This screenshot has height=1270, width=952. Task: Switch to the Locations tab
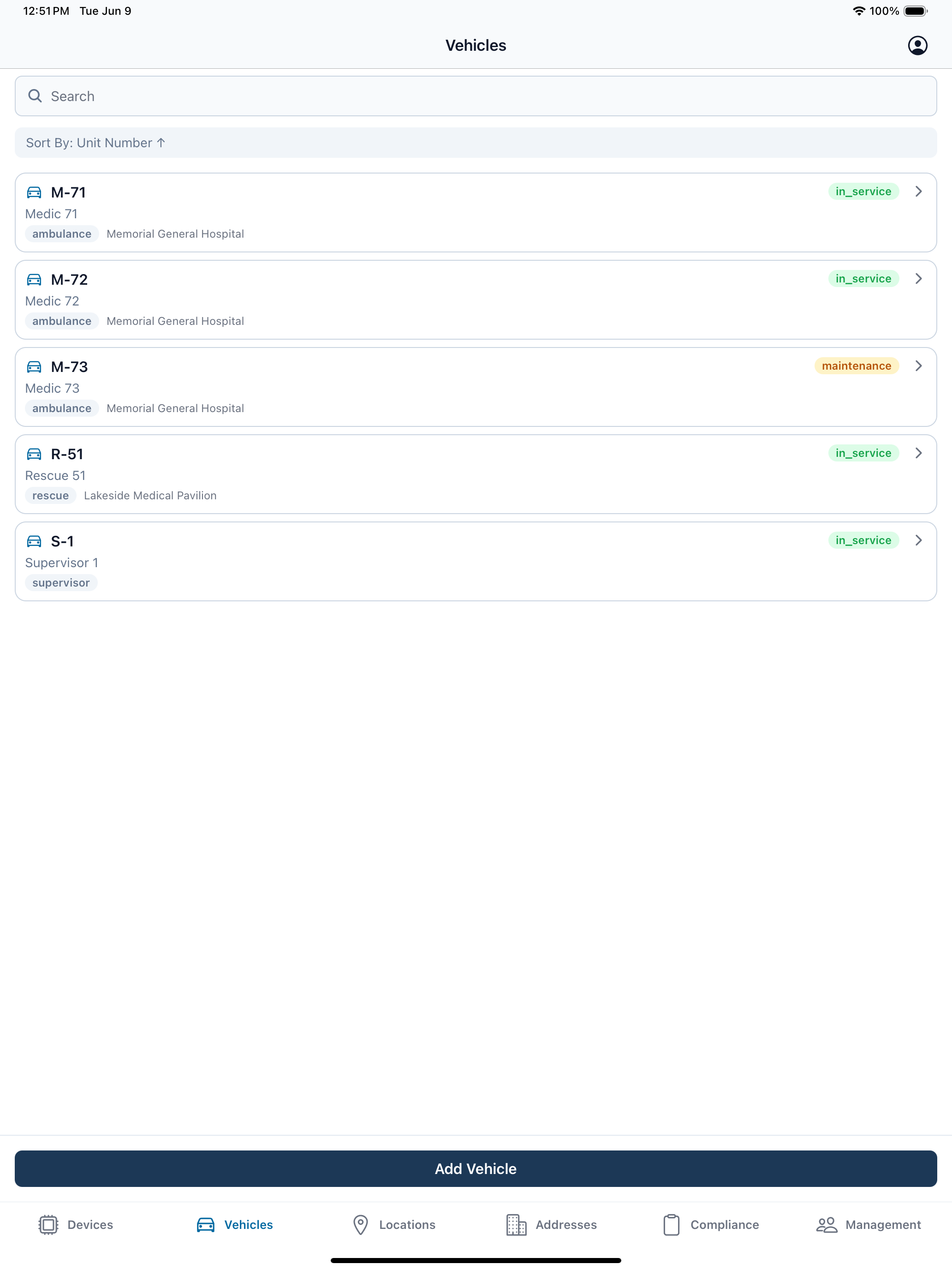pos(393,1225)
